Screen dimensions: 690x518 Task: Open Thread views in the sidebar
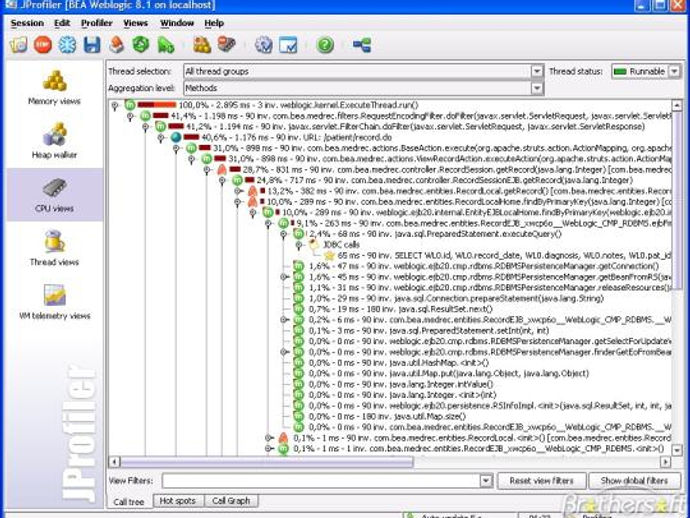pyautogui.click(x=55, y=248)
